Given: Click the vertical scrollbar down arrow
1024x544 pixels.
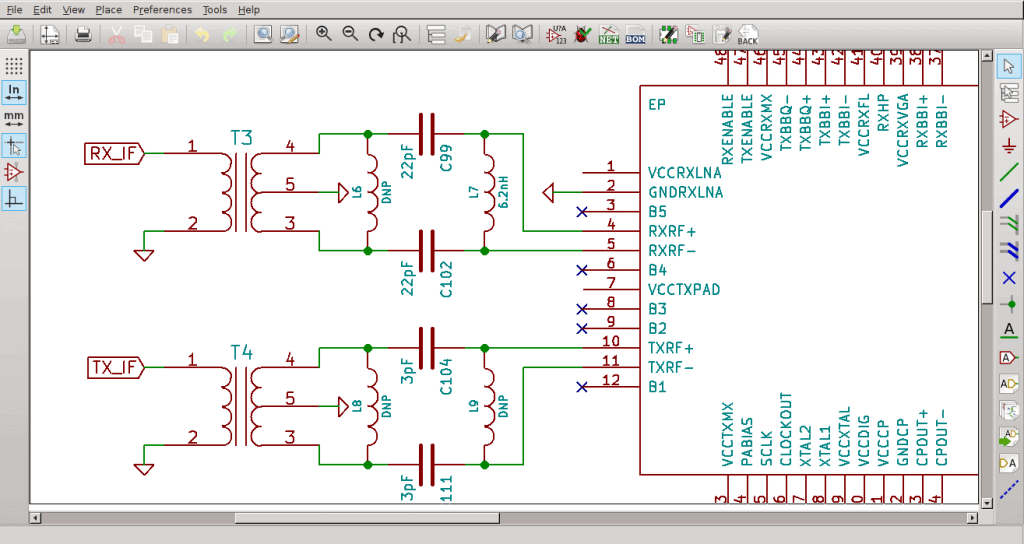Looking at the screenshot, I should click(x=987, y=503).
